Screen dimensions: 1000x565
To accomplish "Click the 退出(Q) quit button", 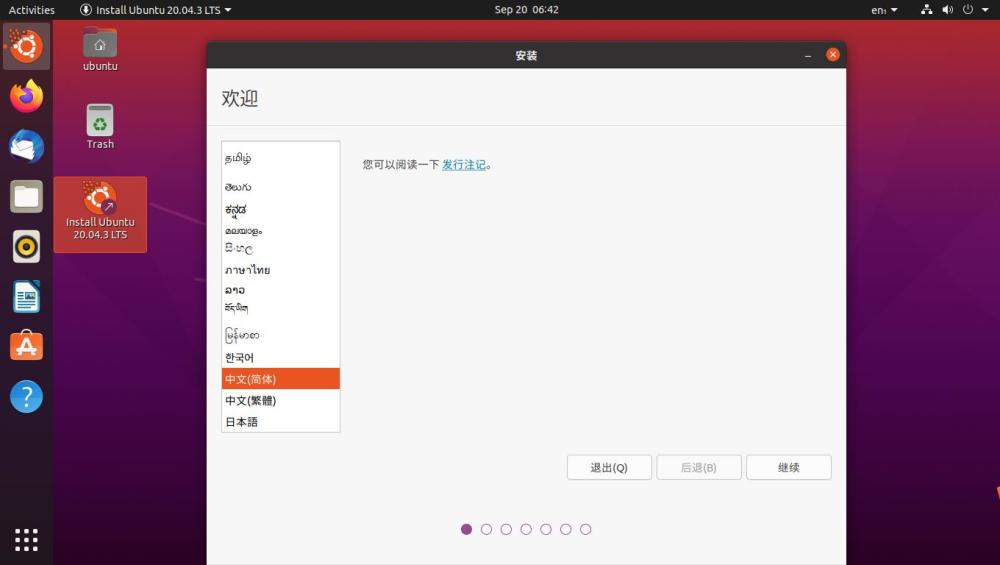I will [x=609, y=467].
